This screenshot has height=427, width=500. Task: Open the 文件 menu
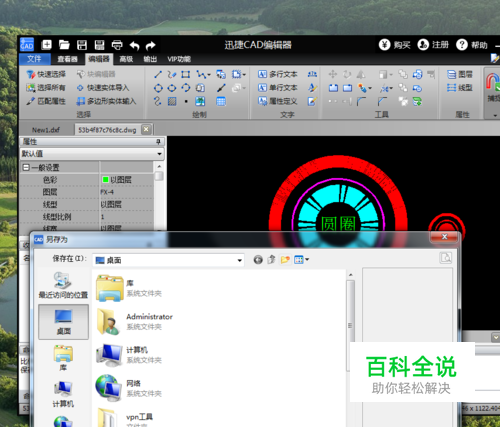pos(34,59)
